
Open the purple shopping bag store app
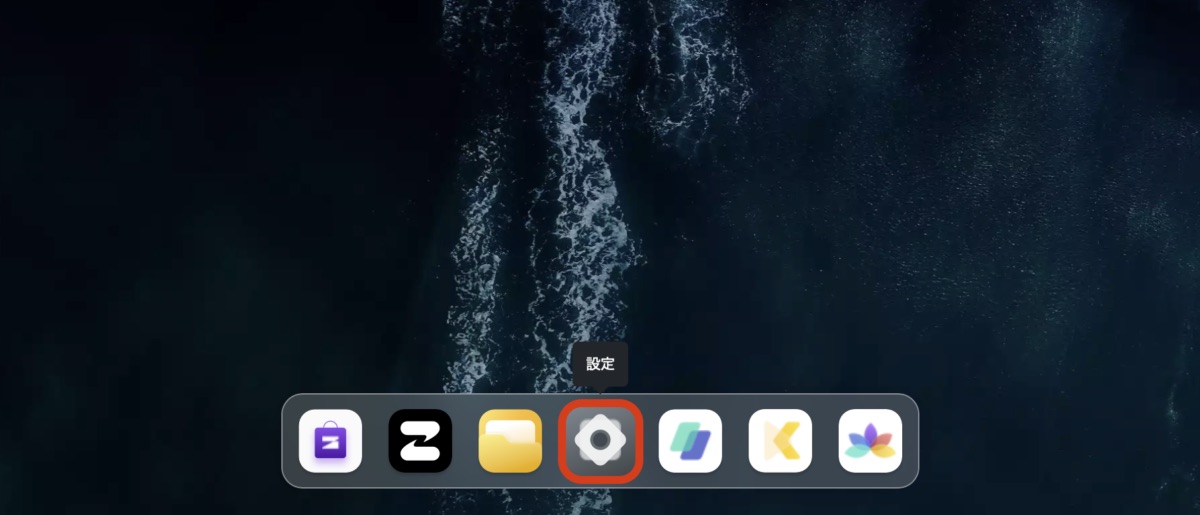click(330, 441)
